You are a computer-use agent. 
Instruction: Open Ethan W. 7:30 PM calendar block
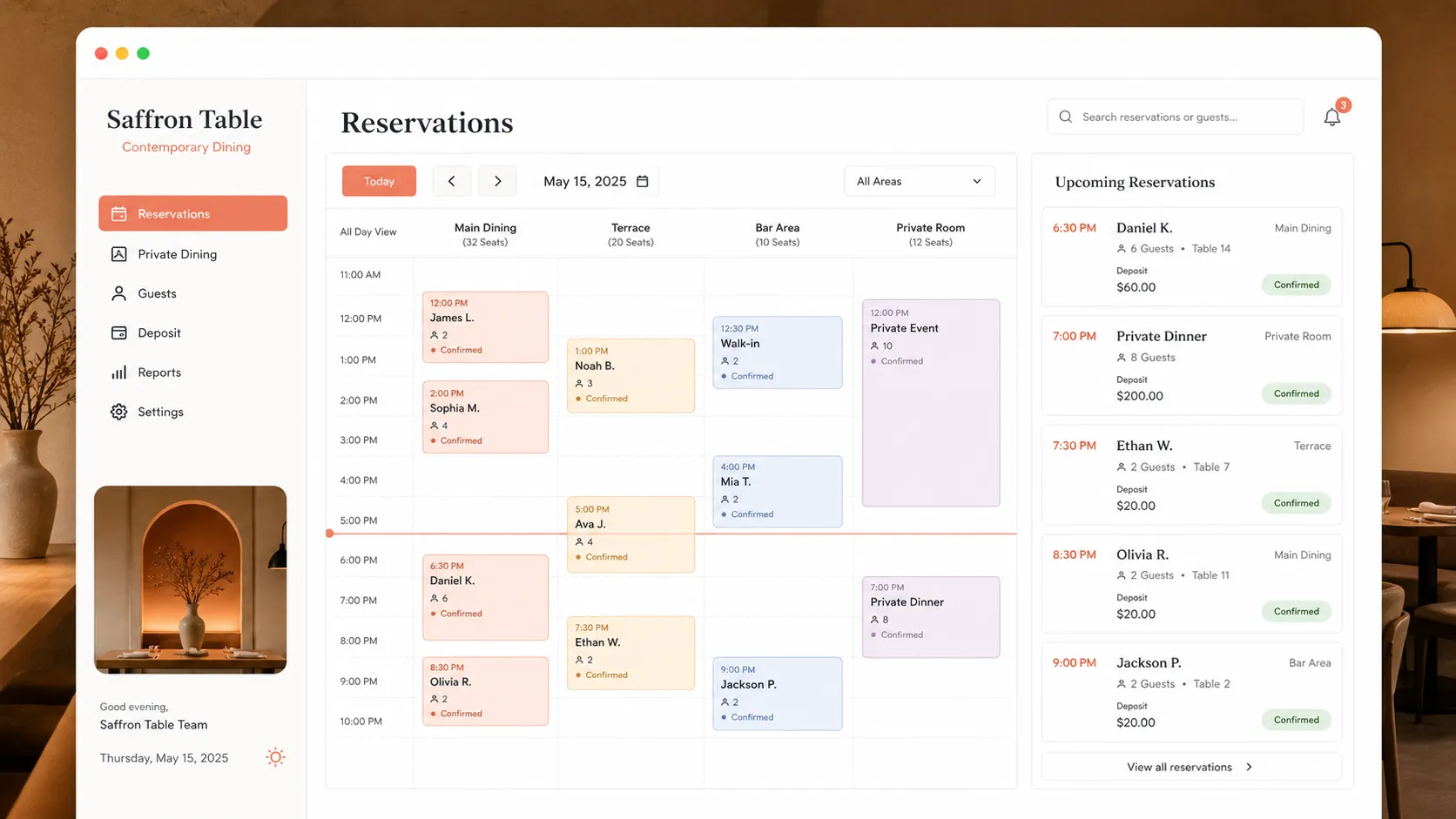(630, 653)
